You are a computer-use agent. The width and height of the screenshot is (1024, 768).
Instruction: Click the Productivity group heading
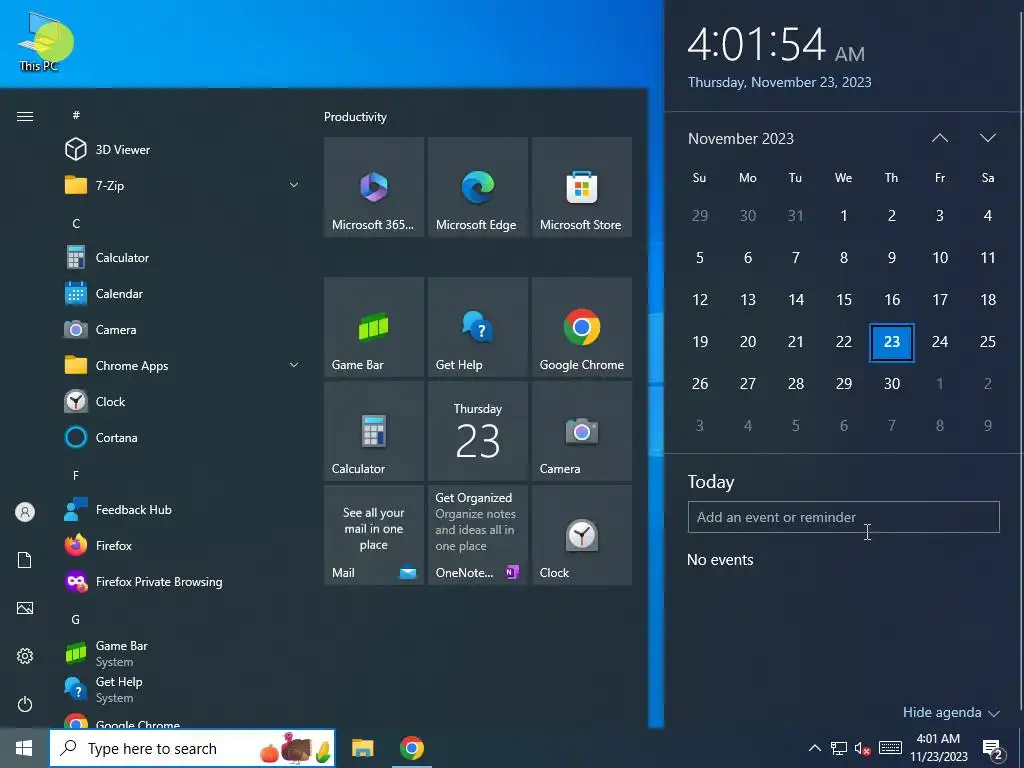pyautogui.click(x=355, y=117)
